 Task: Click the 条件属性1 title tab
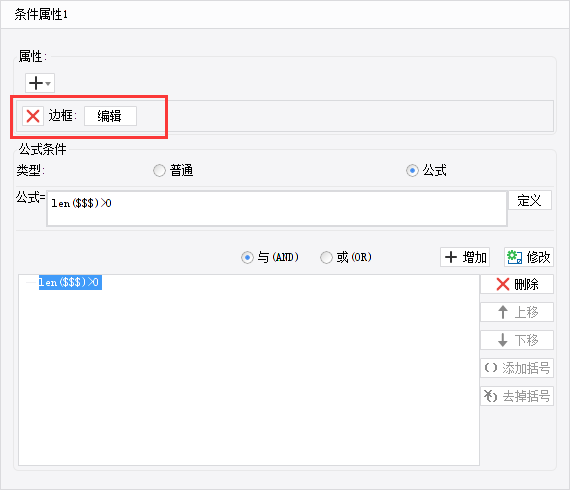click(41, 15)
